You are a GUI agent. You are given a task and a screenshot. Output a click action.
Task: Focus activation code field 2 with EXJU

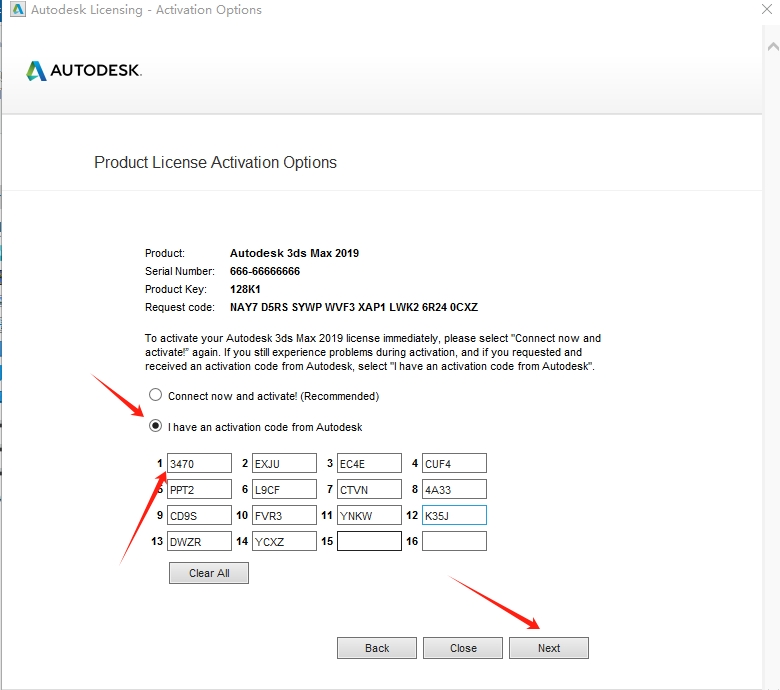pyautogui.click(x=284, y=463)
